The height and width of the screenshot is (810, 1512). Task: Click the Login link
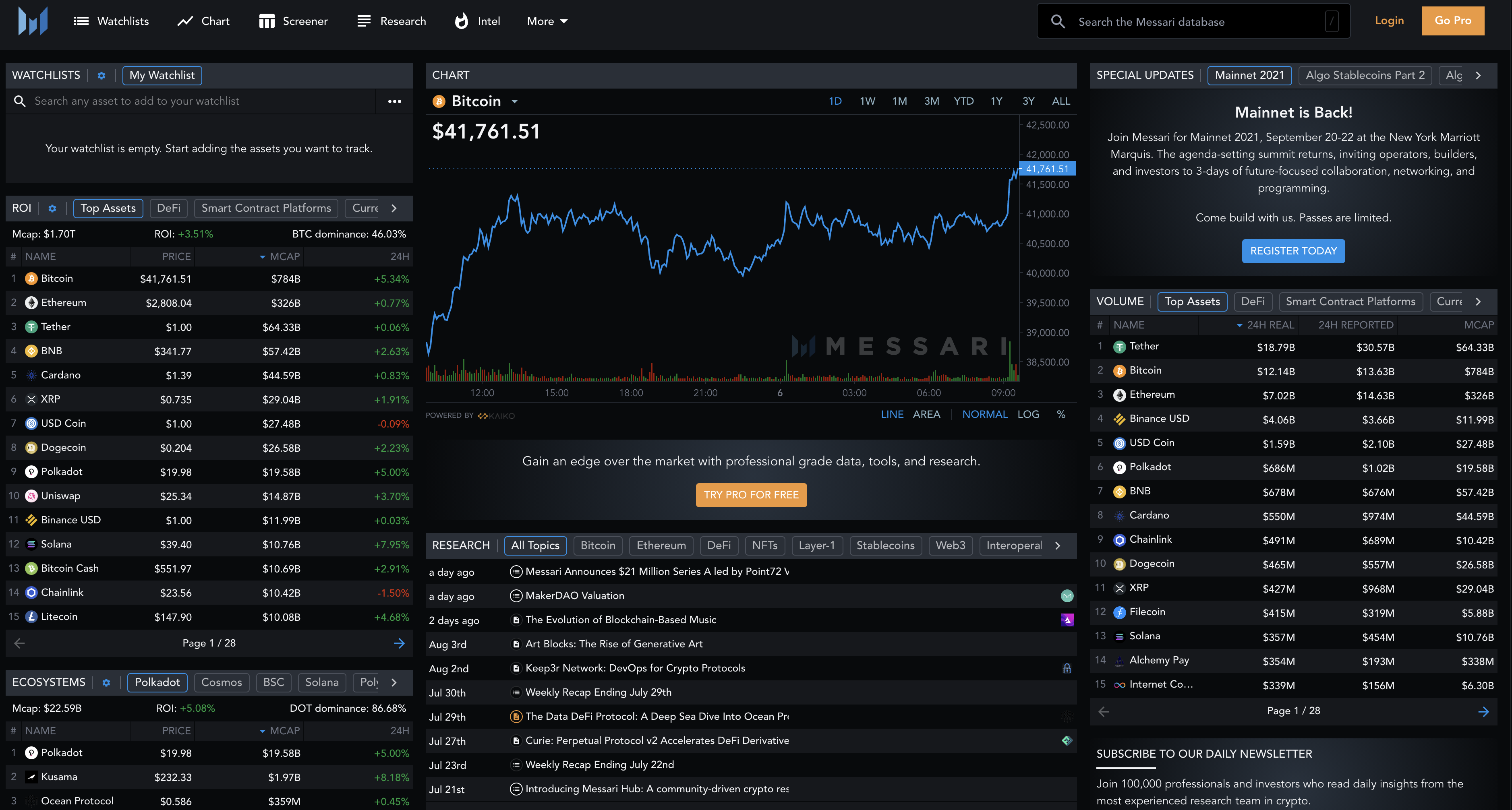[1389, 21]
